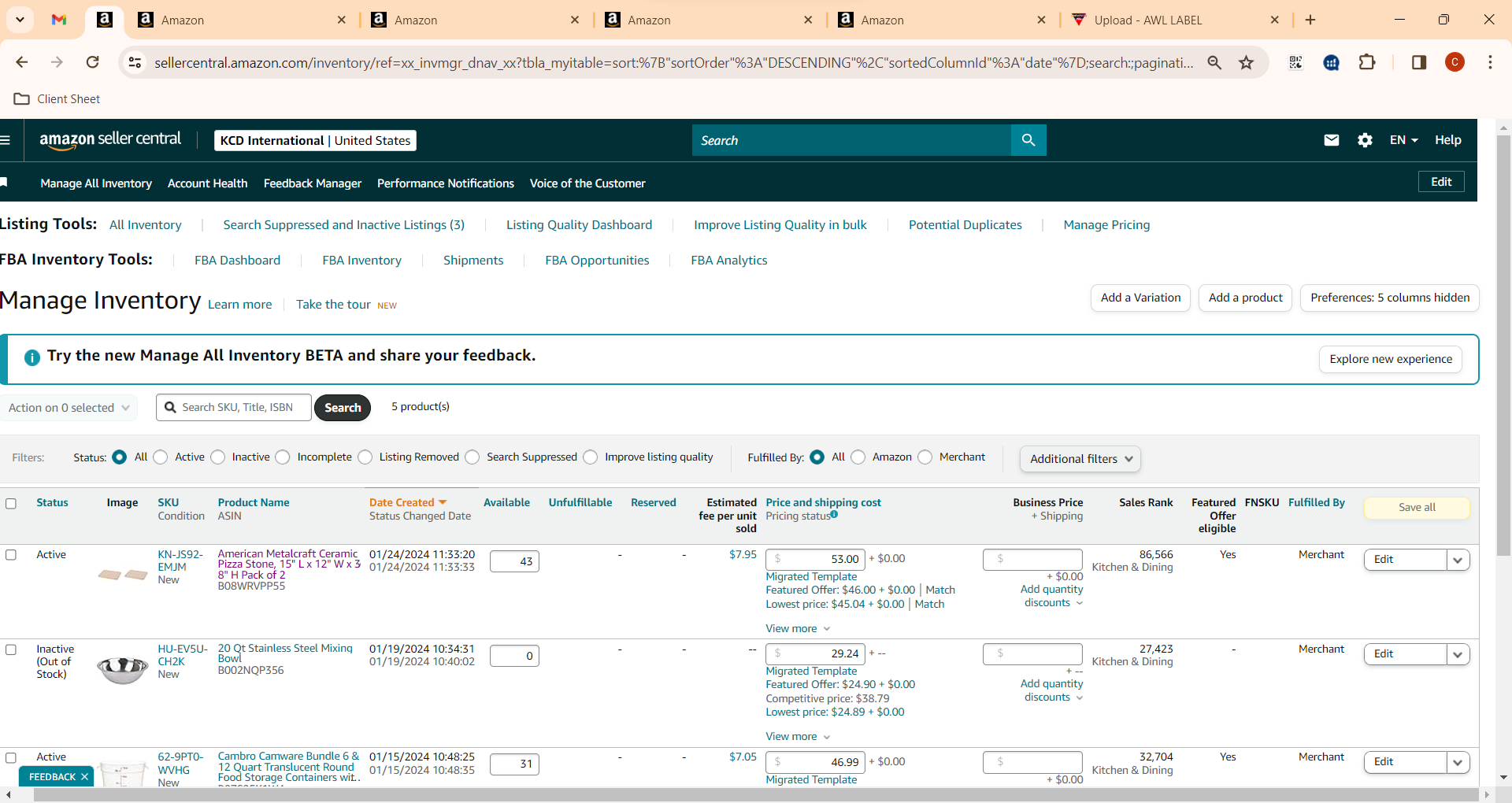Open the tab search chevron
Screen dimensions: 1512x803
(x=20, y=20)
